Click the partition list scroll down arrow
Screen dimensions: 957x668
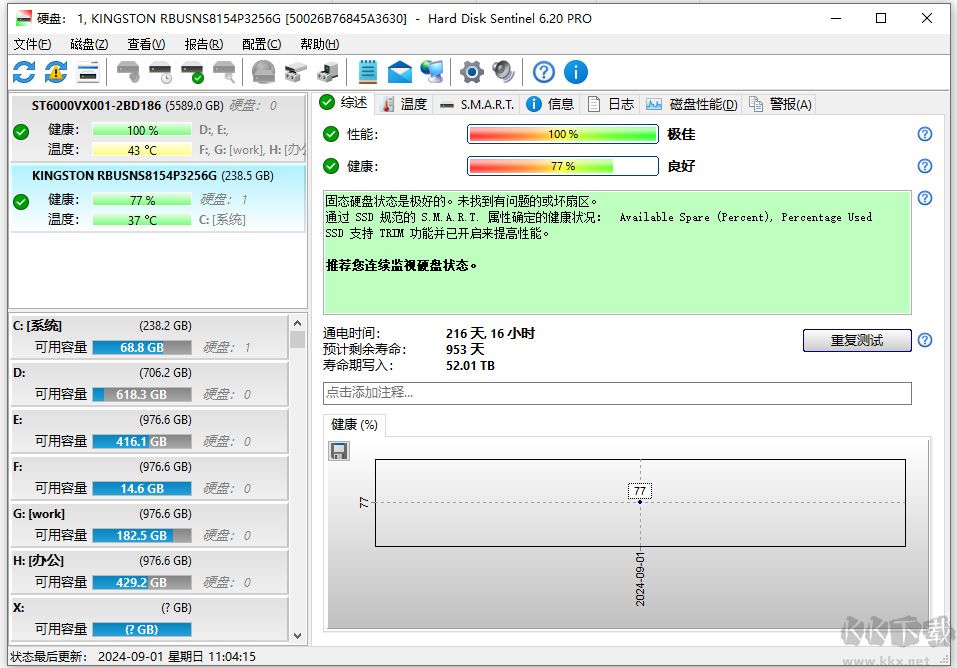point(297,634)
